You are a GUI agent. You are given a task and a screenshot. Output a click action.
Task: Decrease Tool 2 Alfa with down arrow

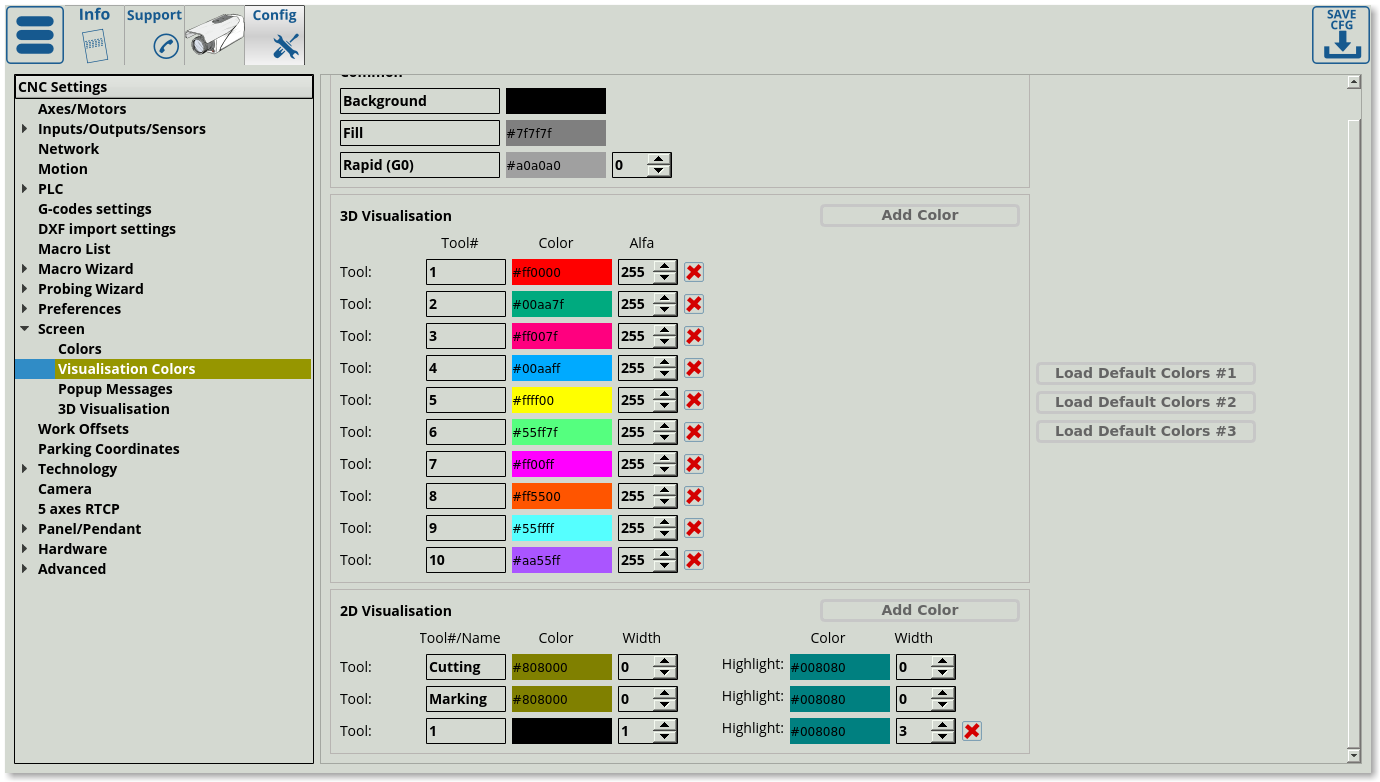[x=664, y=310]
